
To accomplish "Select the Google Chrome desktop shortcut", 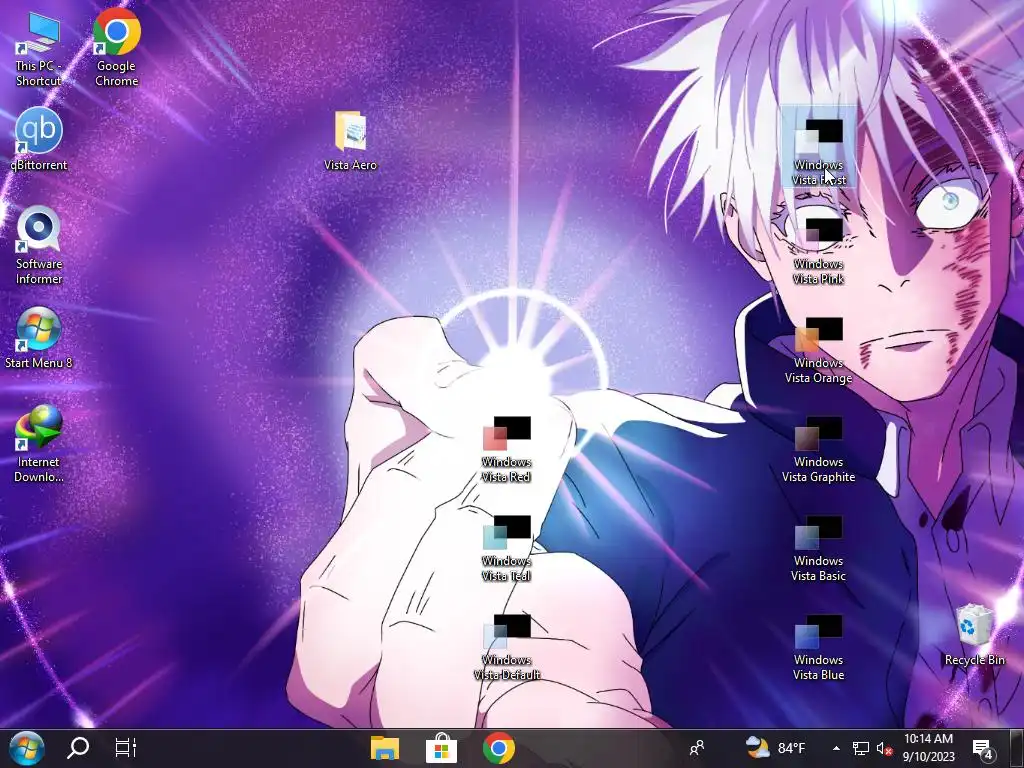I will [x=116, y=48].
